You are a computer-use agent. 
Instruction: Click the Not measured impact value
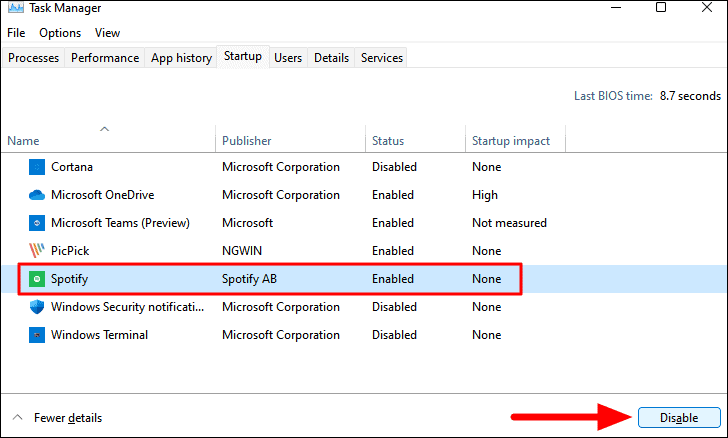tap(509, 223)
